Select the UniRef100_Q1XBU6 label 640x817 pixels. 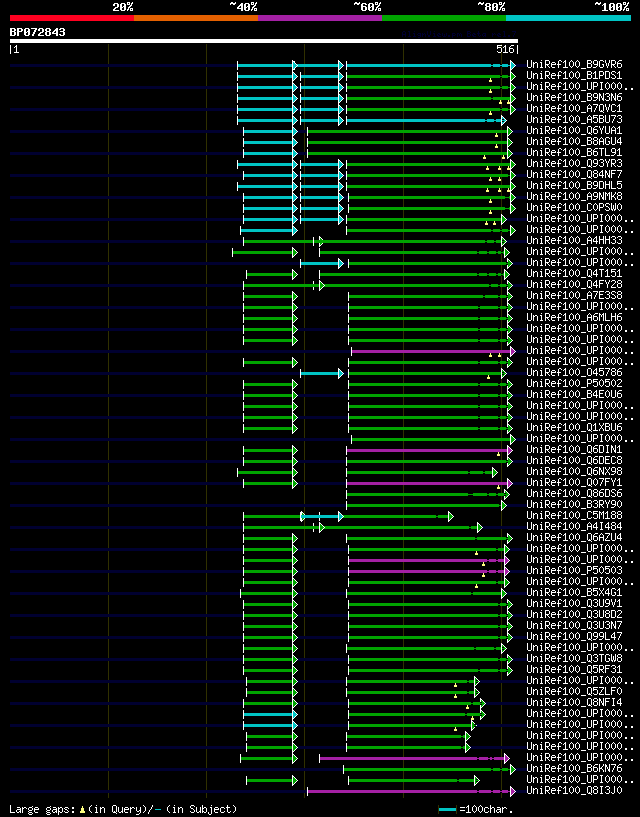click(574, 427)
